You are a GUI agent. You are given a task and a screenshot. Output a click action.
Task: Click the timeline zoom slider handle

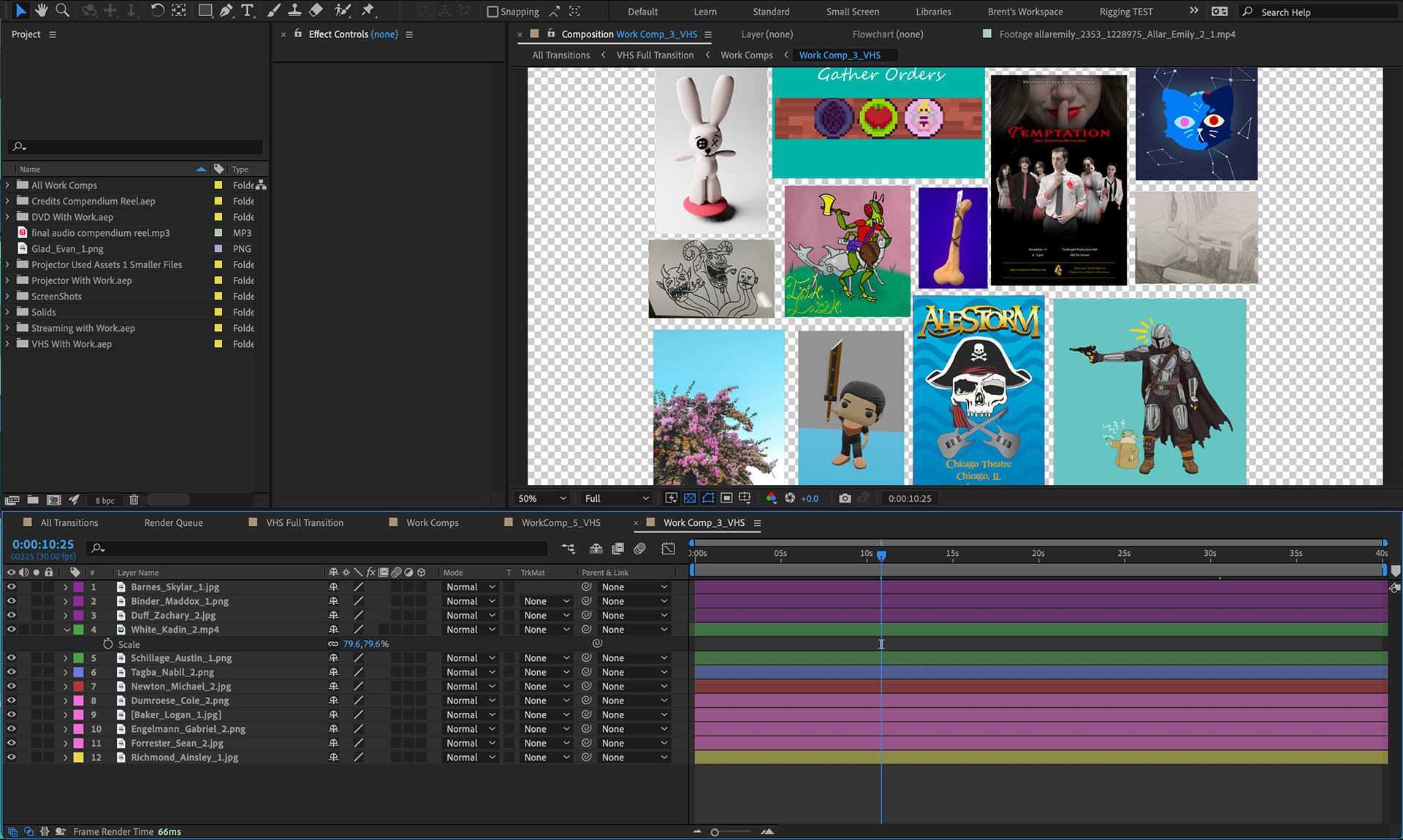(715, 832)
